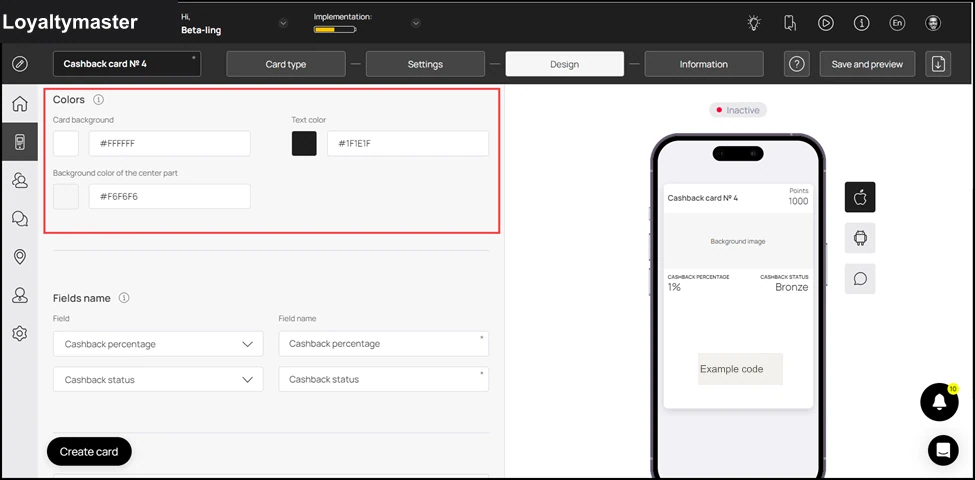This screenshot has height=480, width=975.
Task: Click Save and preview
Action: pyautogui.click(x=867, y=64)
